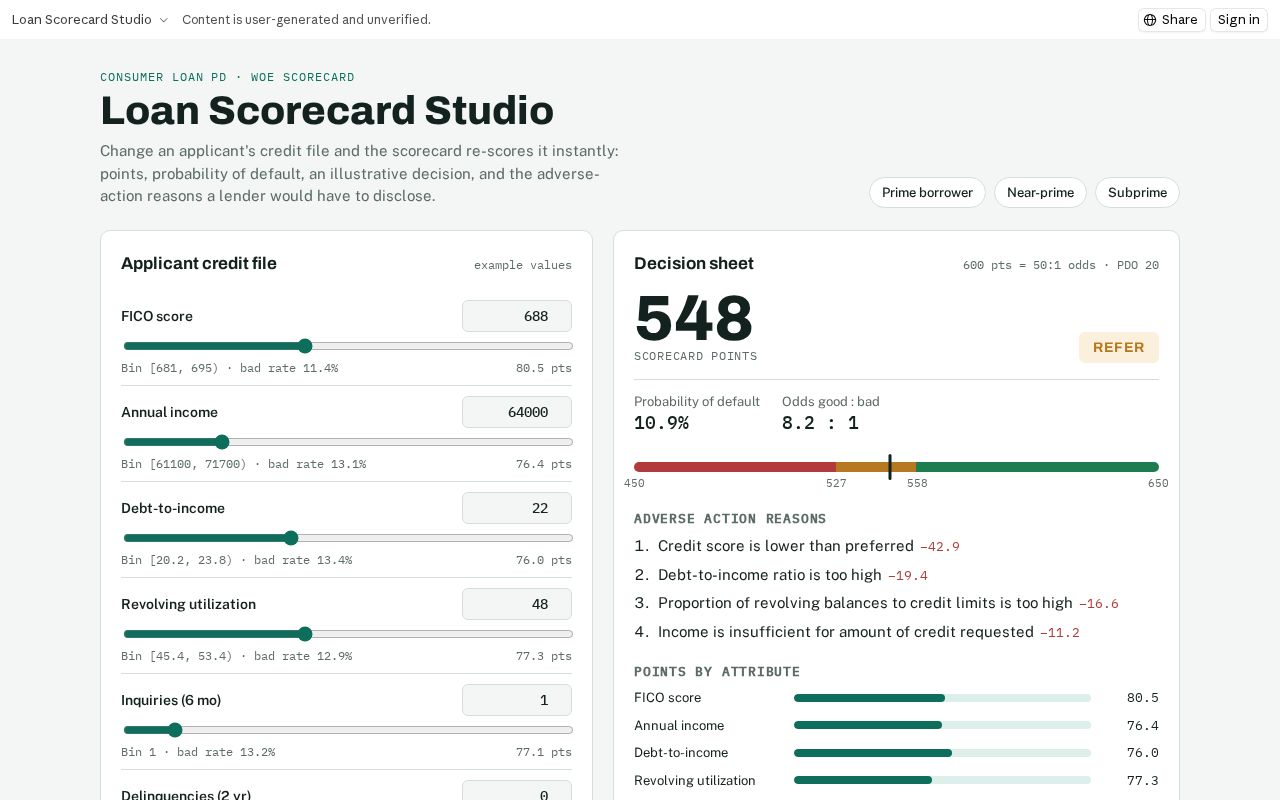Load the Near-prime preset
Viewport: 1280px width, 800px height.
click(1040, 193)
